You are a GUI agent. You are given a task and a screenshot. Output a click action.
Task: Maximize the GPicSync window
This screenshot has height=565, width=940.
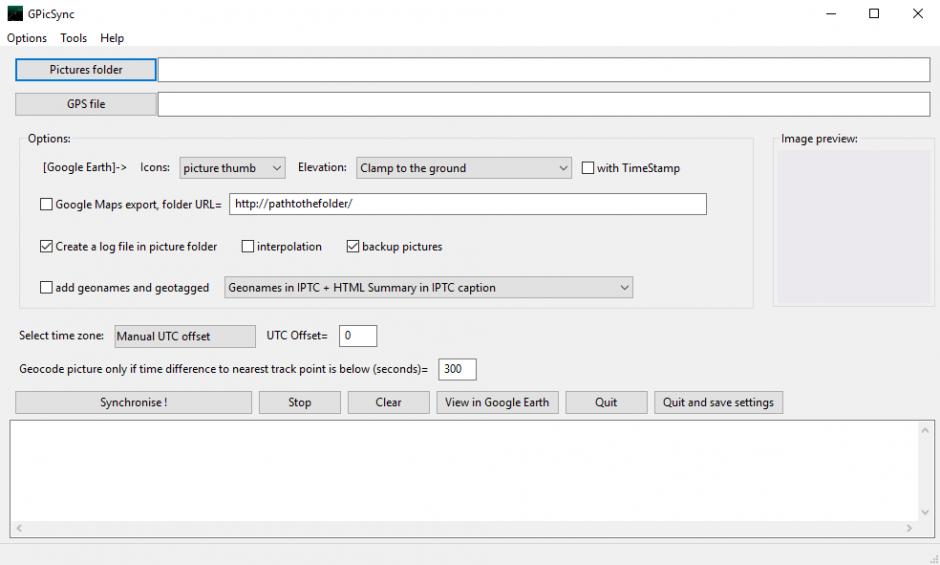874,14
